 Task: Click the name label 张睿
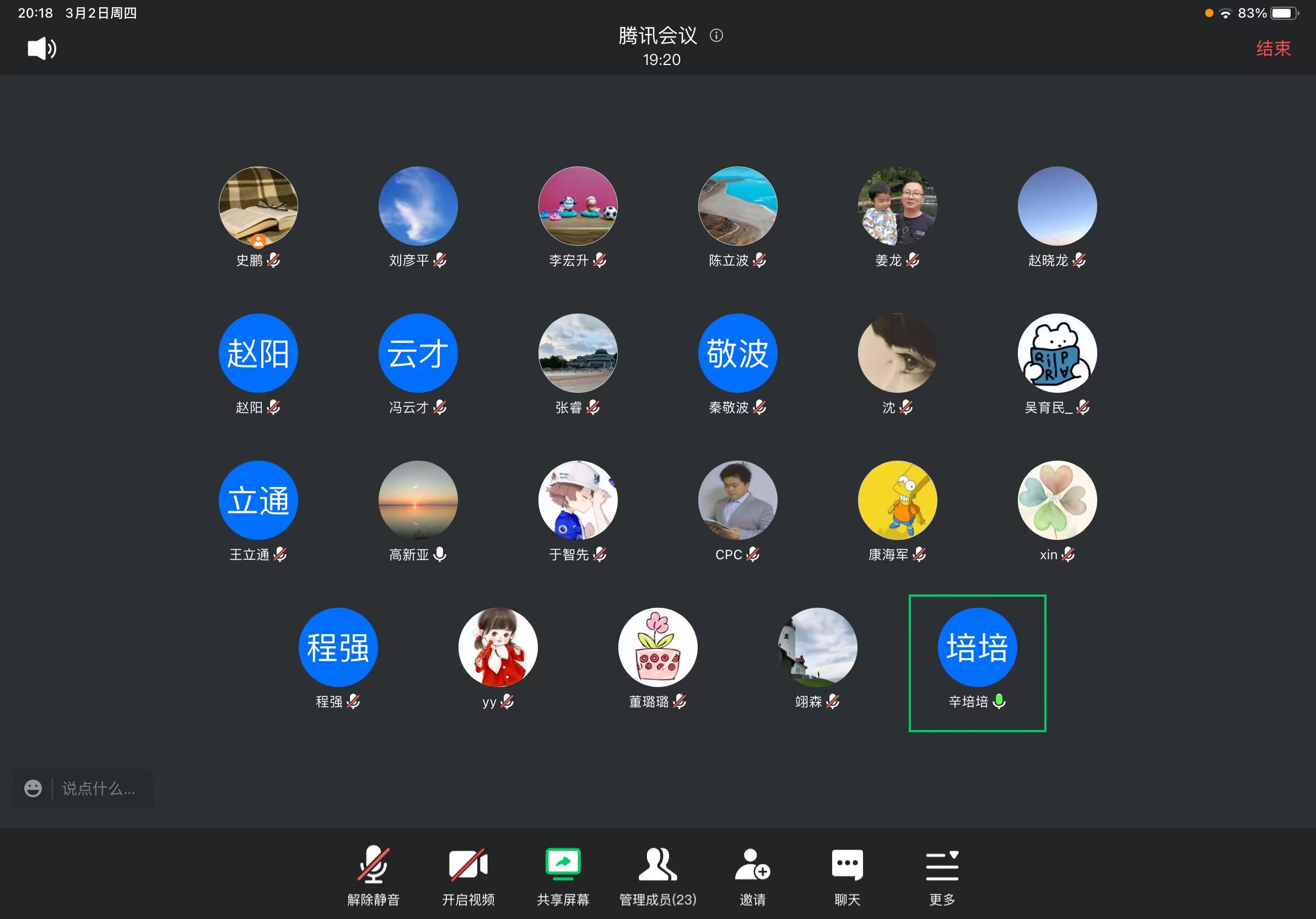click(x=569, y=407)
